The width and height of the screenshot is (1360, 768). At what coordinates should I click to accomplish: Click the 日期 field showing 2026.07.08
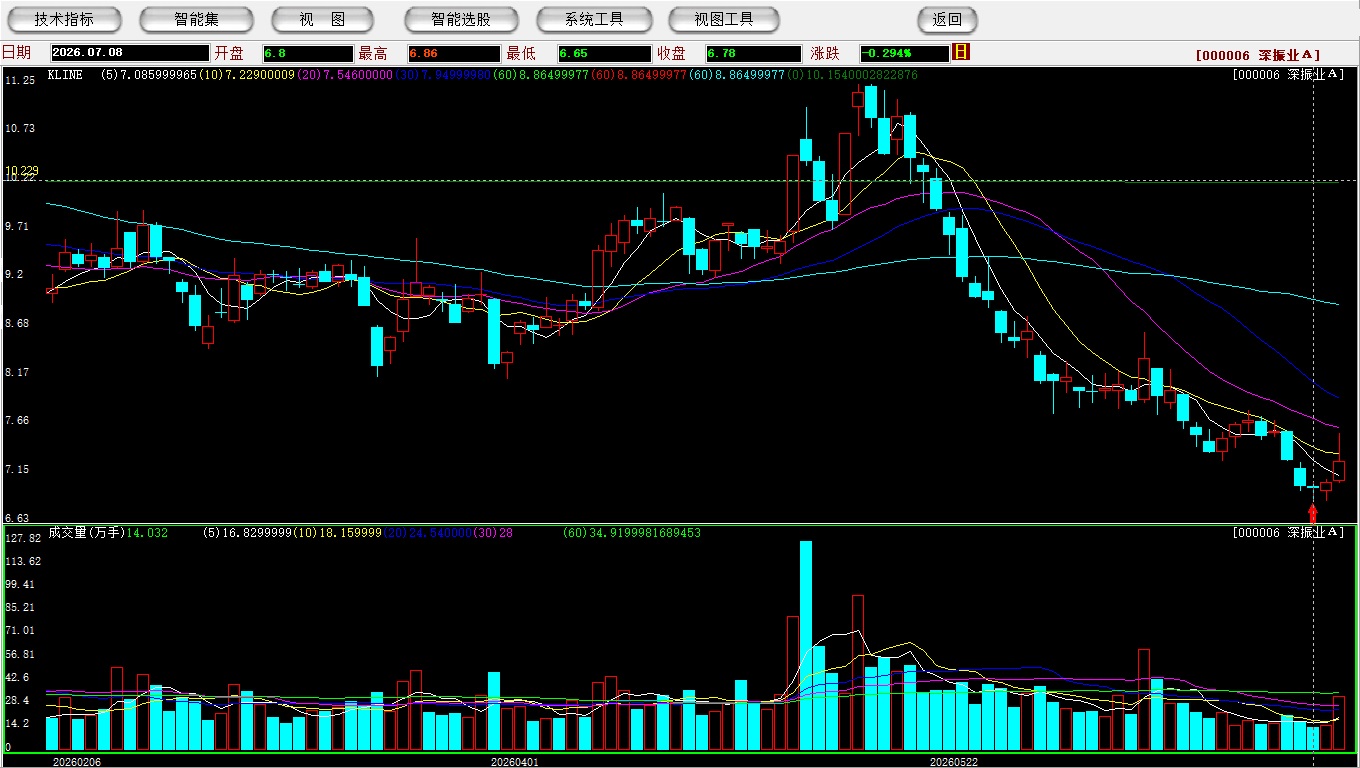tap(129, 53)
